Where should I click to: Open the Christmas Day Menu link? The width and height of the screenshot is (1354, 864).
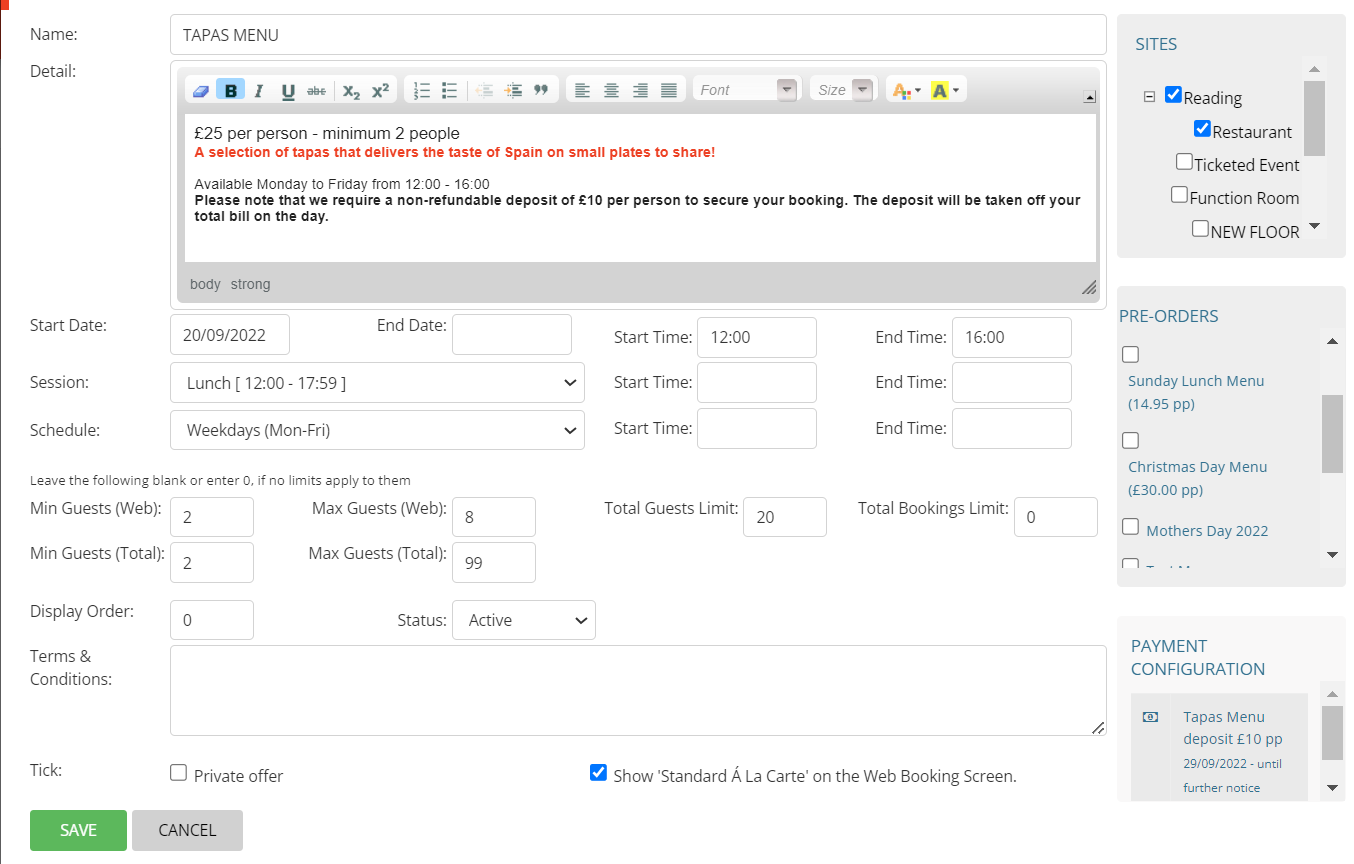1198,478
